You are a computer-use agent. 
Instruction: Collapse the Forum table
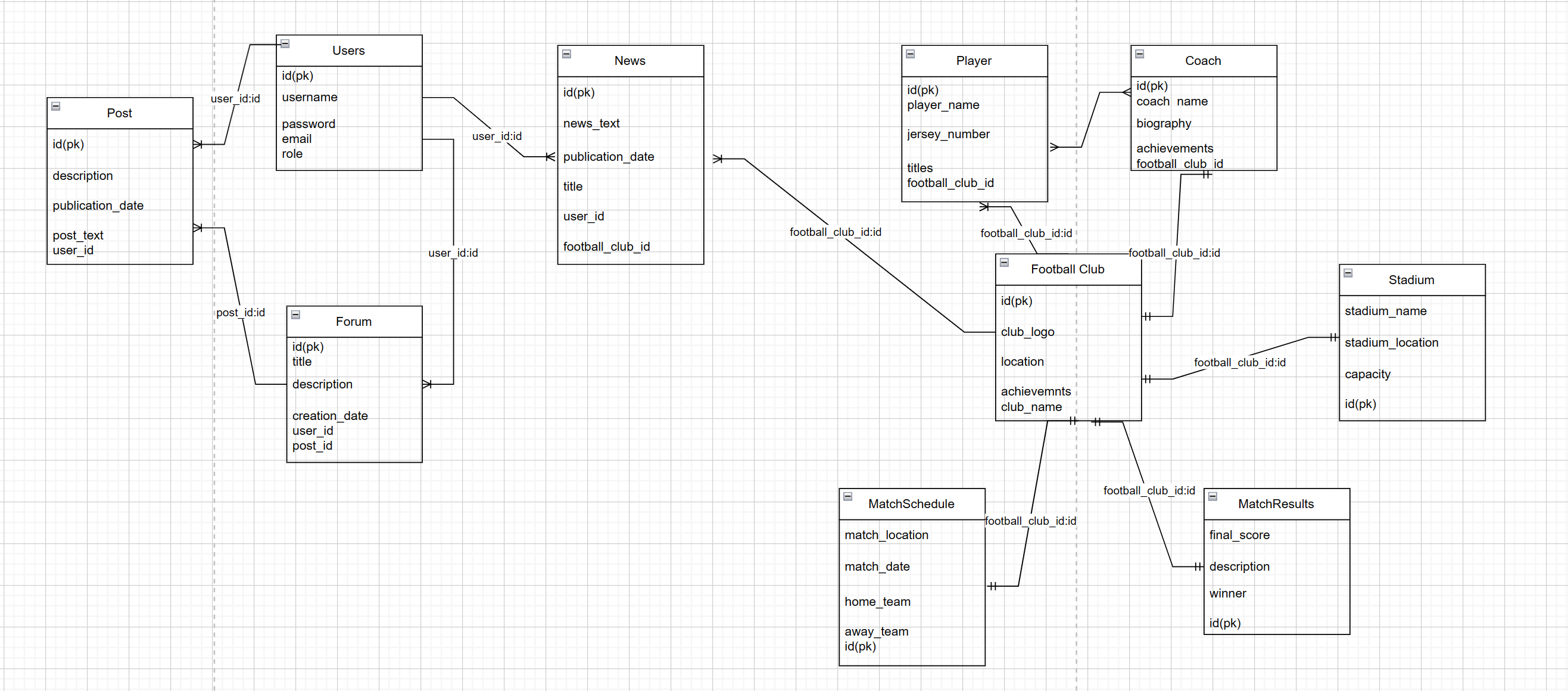[296, 315]
